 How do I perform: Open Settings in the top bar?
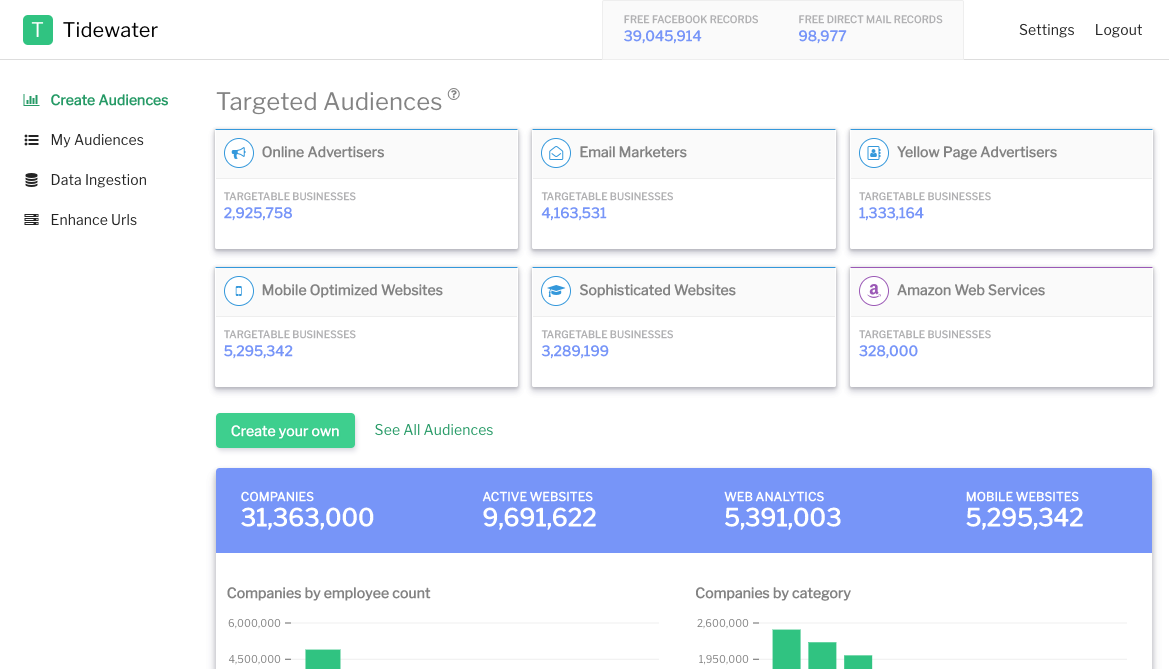pyautogui.click(x=1046, y=30)
